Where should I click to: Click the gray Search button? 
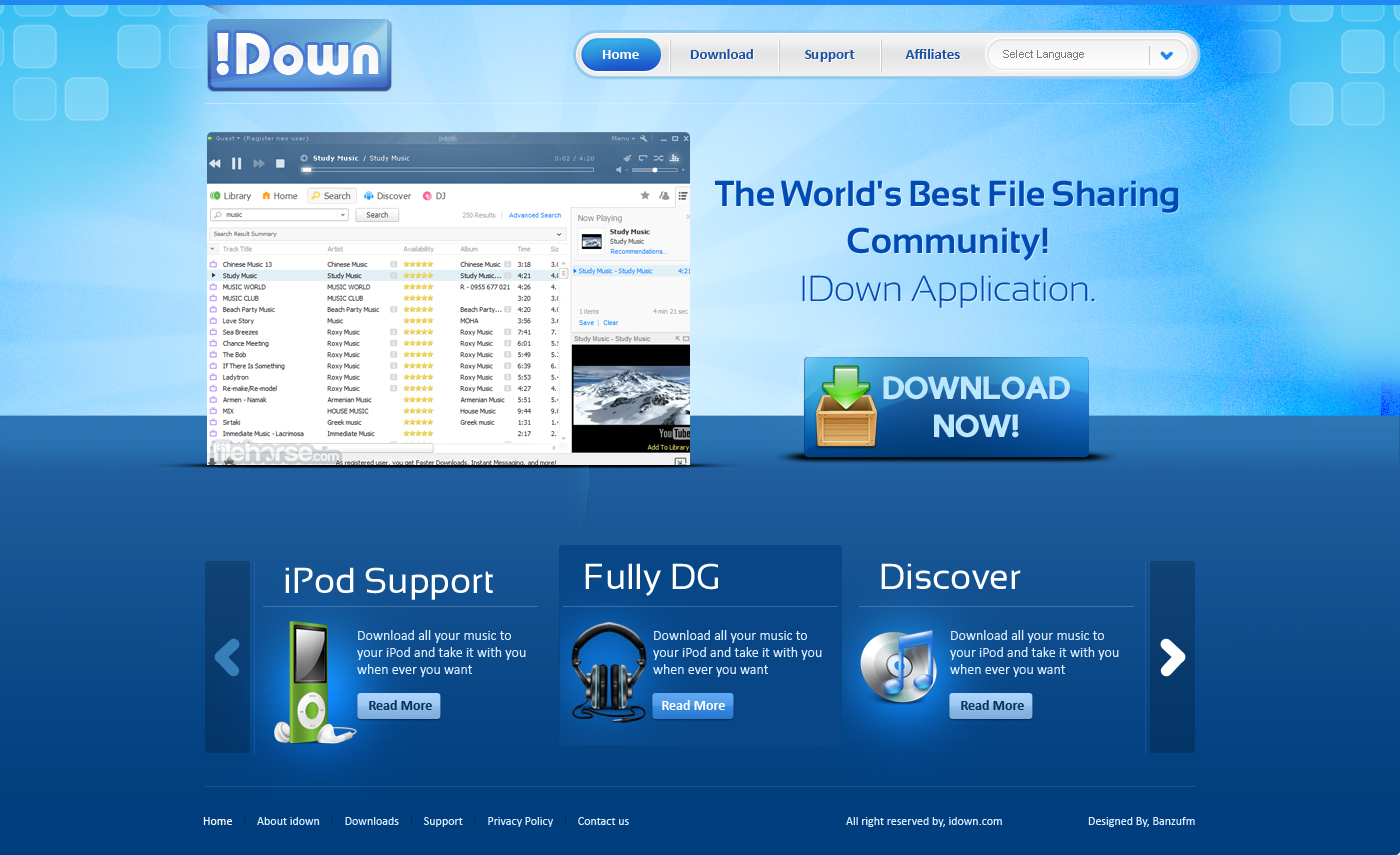click(377, 215)
